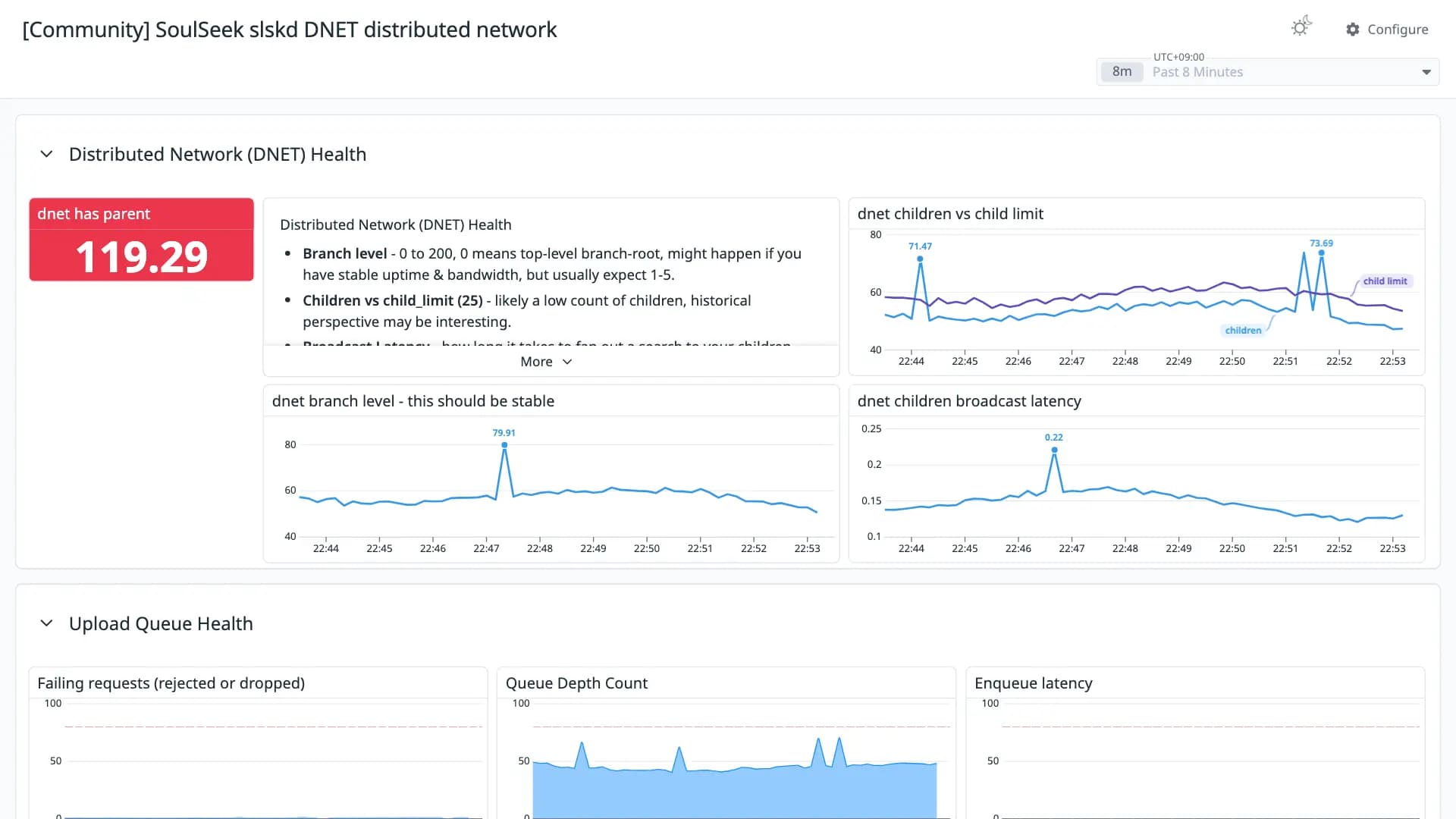Click the Enqueue latency widget title
This screenshot has width=1456, height=819.
tap(1033, 683)
